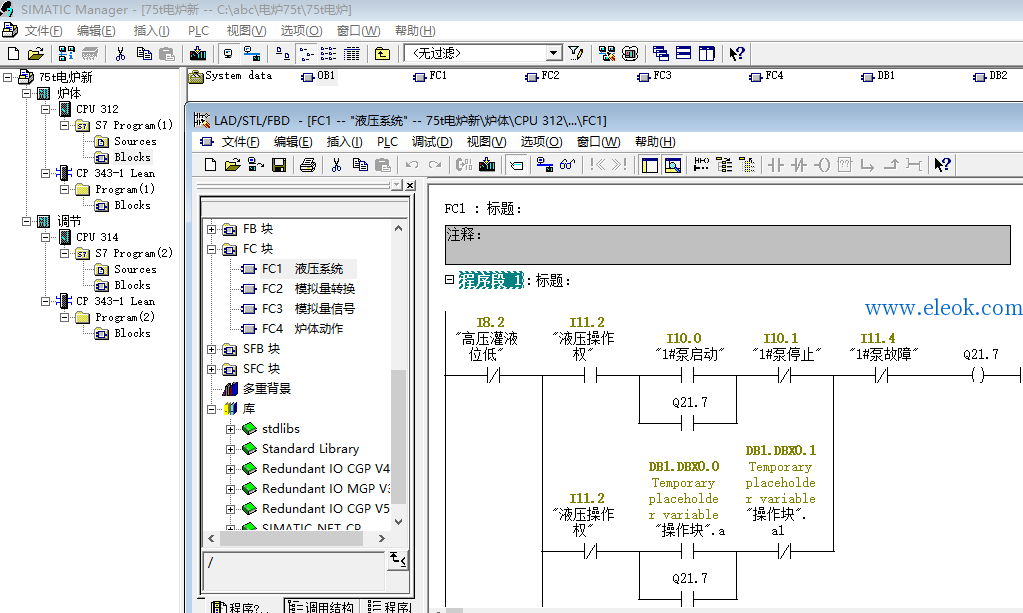1023x613 pixels.
Task: Switch to the 调用结构 tab
Action: (322, 606)
